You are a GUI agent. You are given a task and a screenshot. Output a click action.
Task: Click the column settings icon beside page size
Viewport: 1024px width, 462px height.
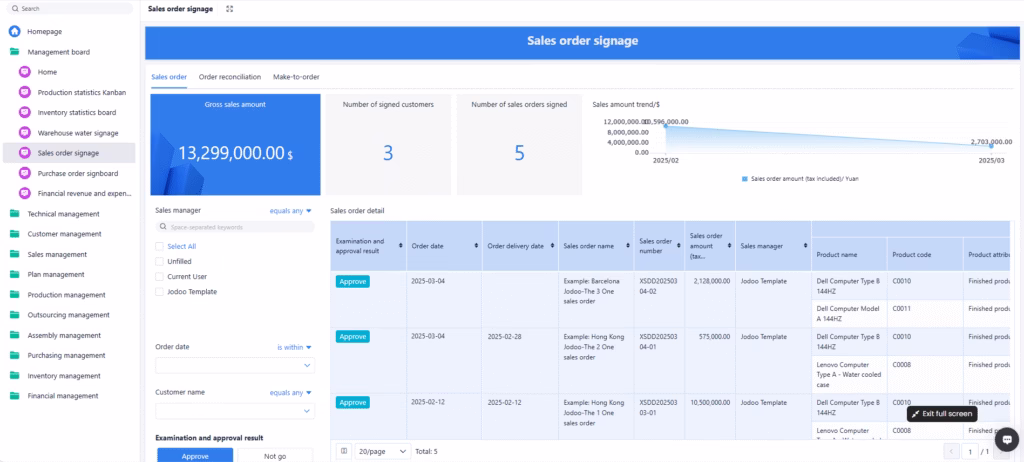pos(344,451)
